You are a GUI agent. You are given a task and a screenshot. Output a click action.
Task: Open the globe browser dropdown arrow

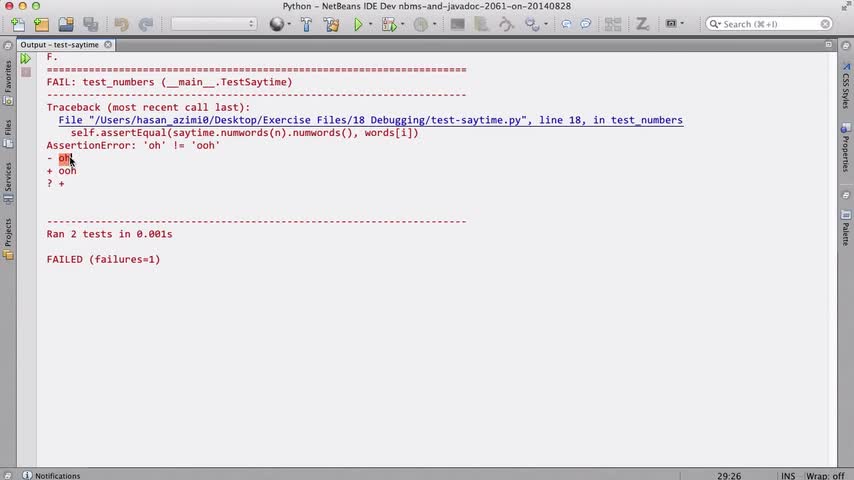tap(289, 24)
